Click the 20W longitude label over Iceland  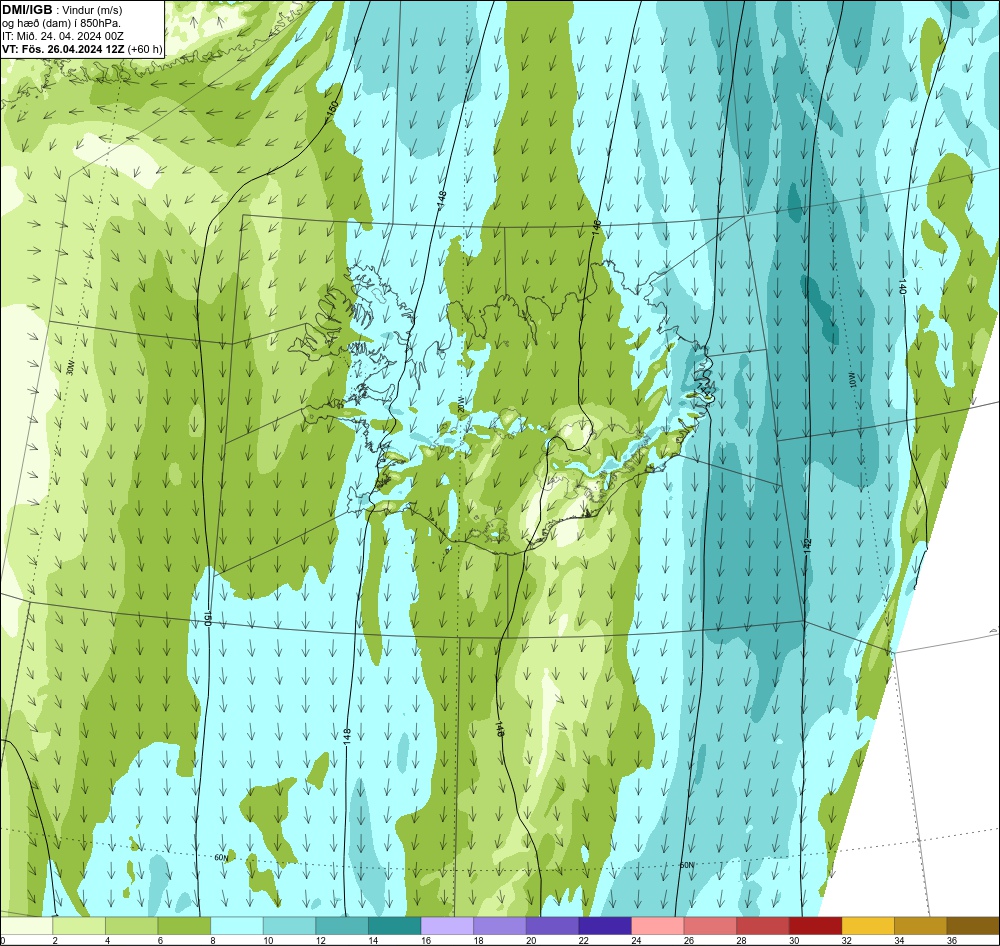coord(461,404)
